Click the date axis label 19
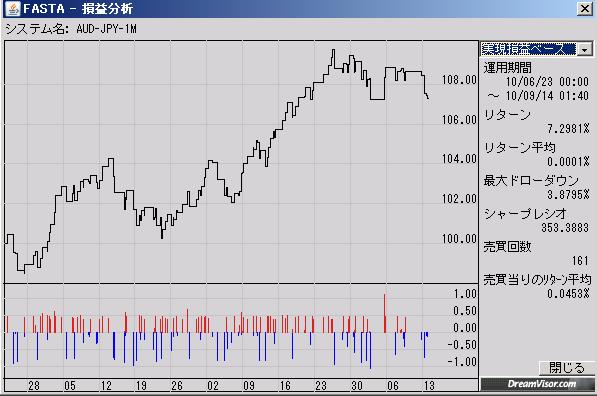597x396 pixels. click(141, 386)
